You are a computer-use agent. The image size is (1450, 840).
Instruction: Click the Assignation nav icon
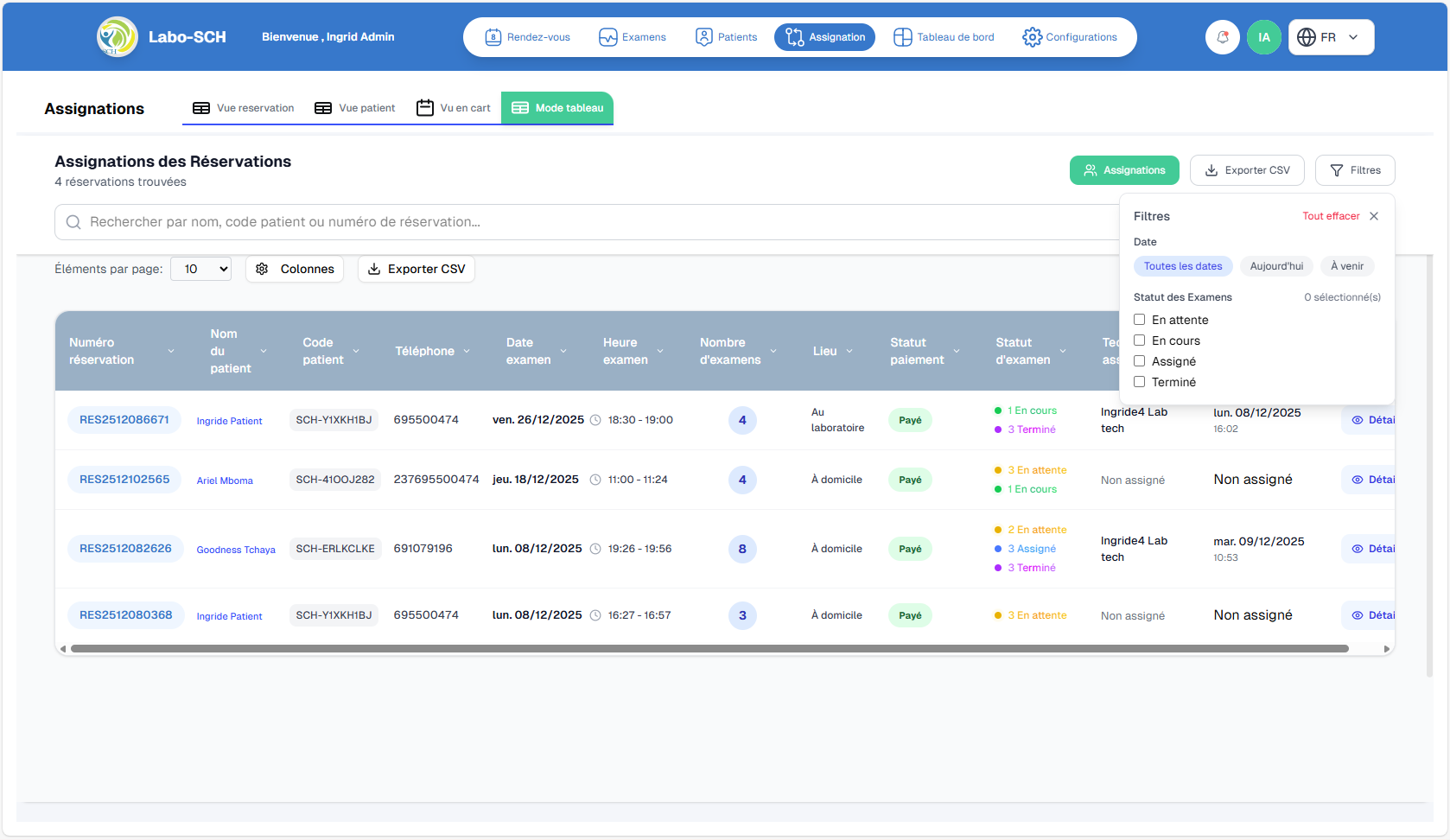(x=795, y=36)
